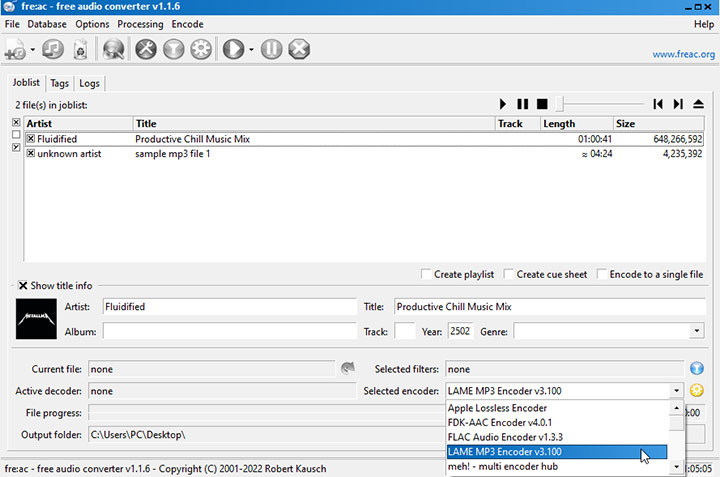
Task: Sort joblist by Size column
Action: pos(659,123)
